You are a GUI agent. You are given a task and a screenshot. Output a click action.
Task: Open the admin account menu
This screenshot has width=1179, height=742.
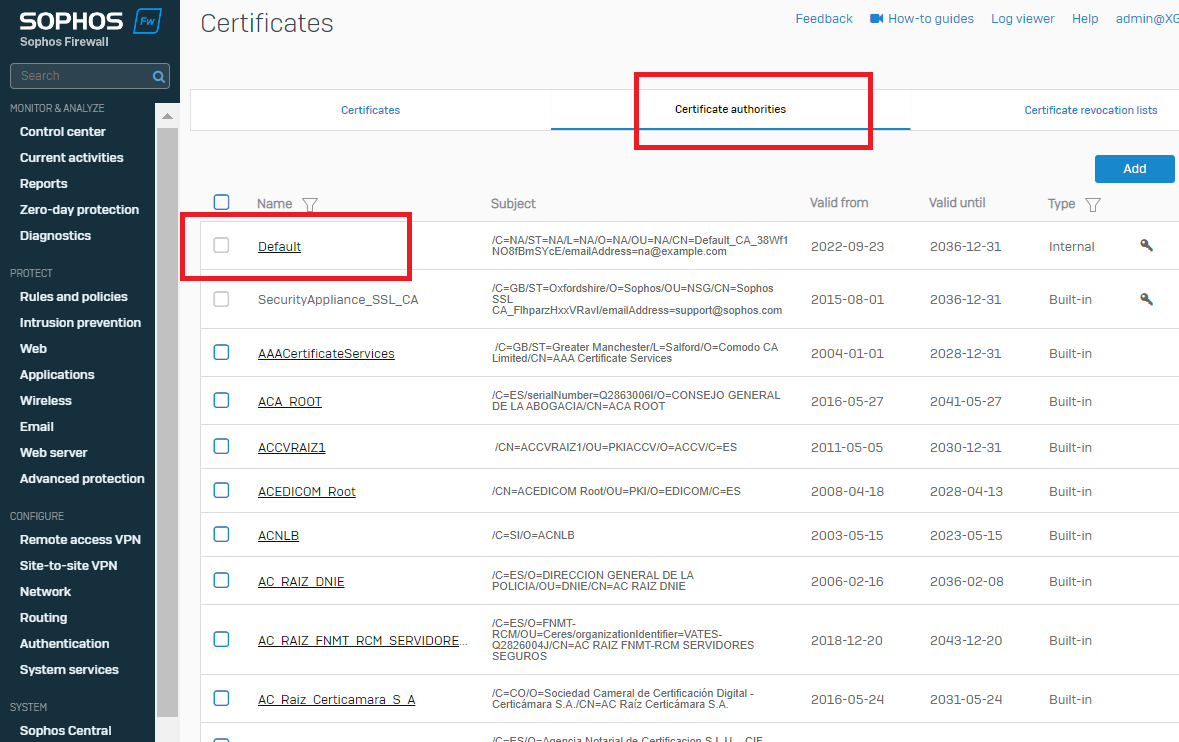[1147, 19]
